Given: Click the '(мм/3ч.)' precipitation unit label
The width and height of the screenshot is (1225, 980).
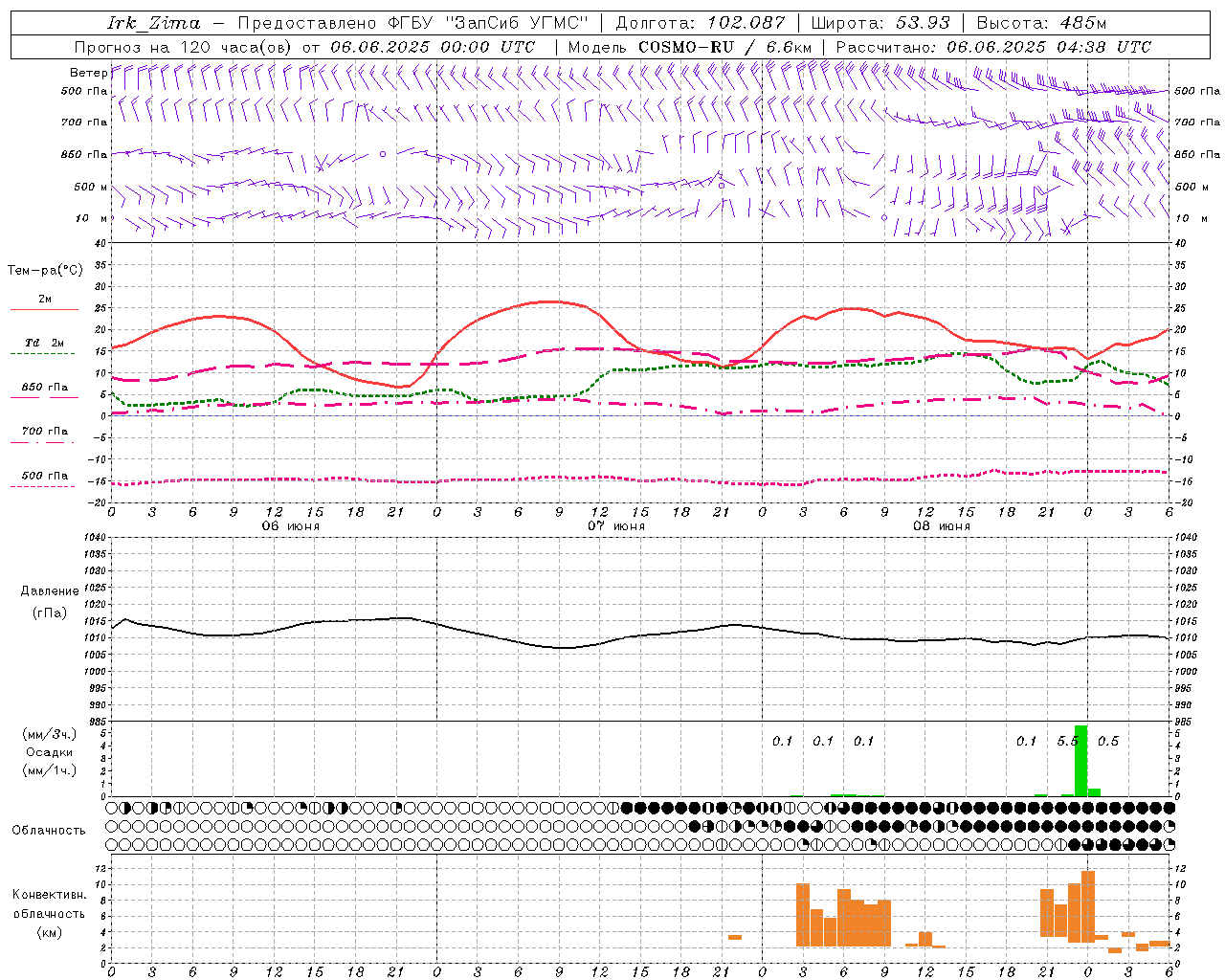Looking at the screenshot, I should (49, 734).
